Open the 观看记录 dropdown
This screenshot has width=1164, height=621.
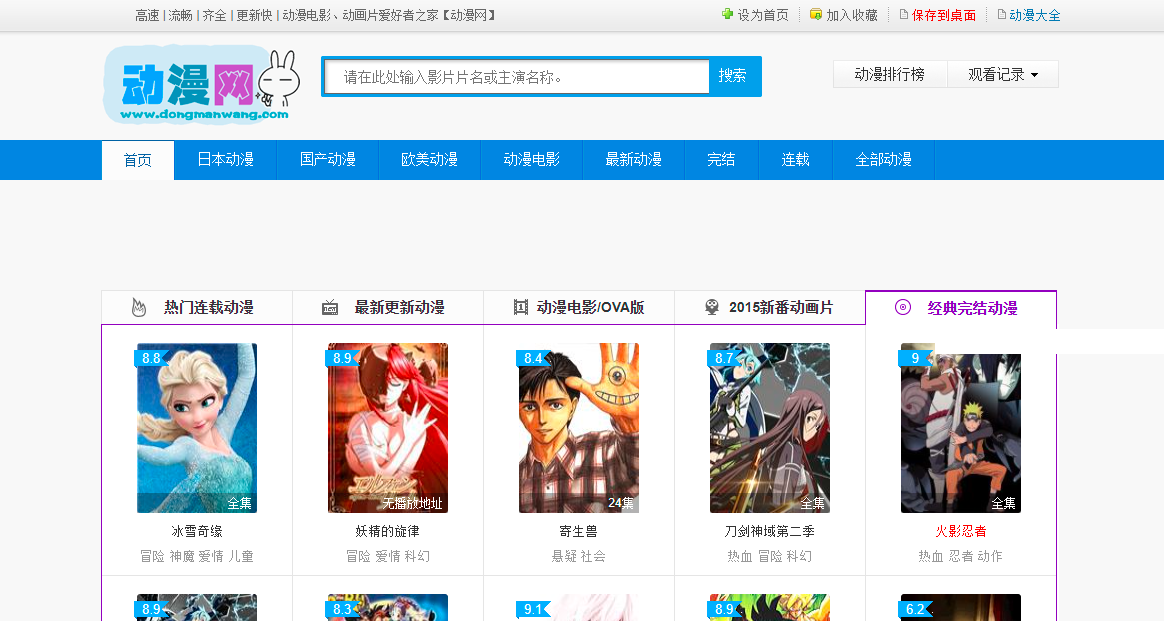point(1003,74)
